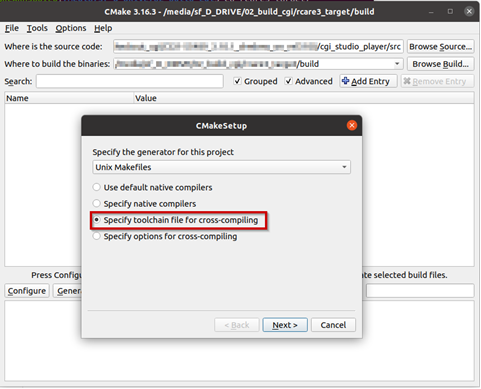Image resolution: width=481 pixels, height=389 pixels.
Task: Select Use default native compilers option
Action: (x=97, y=187)
